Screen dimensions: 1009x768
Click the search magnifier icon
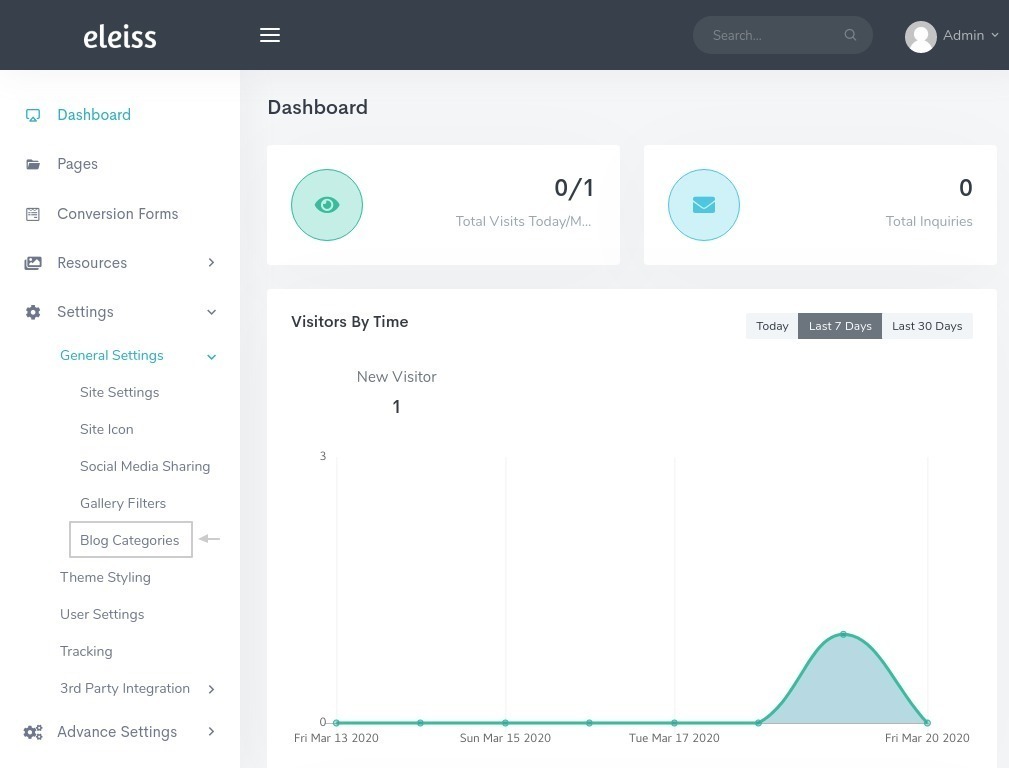pyautogui.click(x=850, y=35)
